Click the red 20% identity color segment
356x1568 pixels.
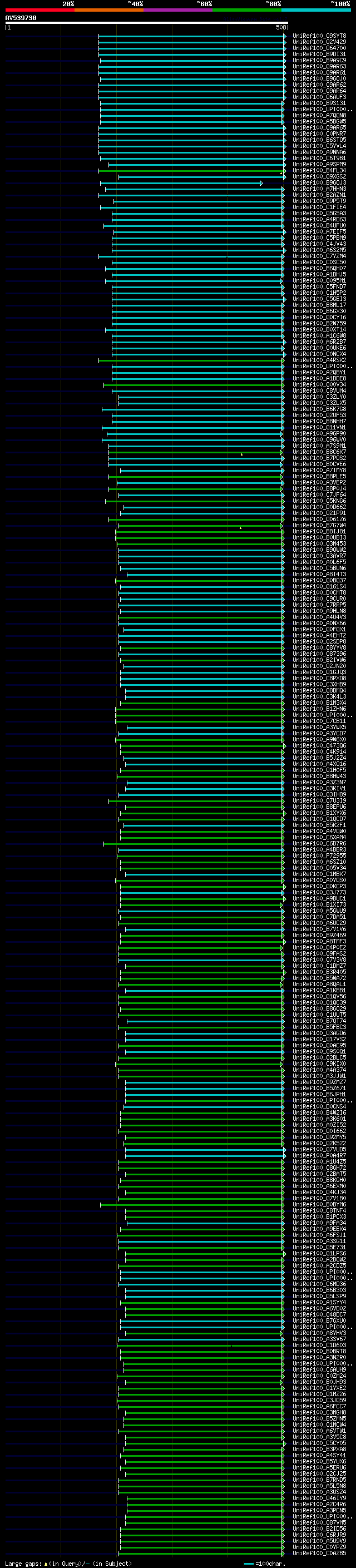39,10
